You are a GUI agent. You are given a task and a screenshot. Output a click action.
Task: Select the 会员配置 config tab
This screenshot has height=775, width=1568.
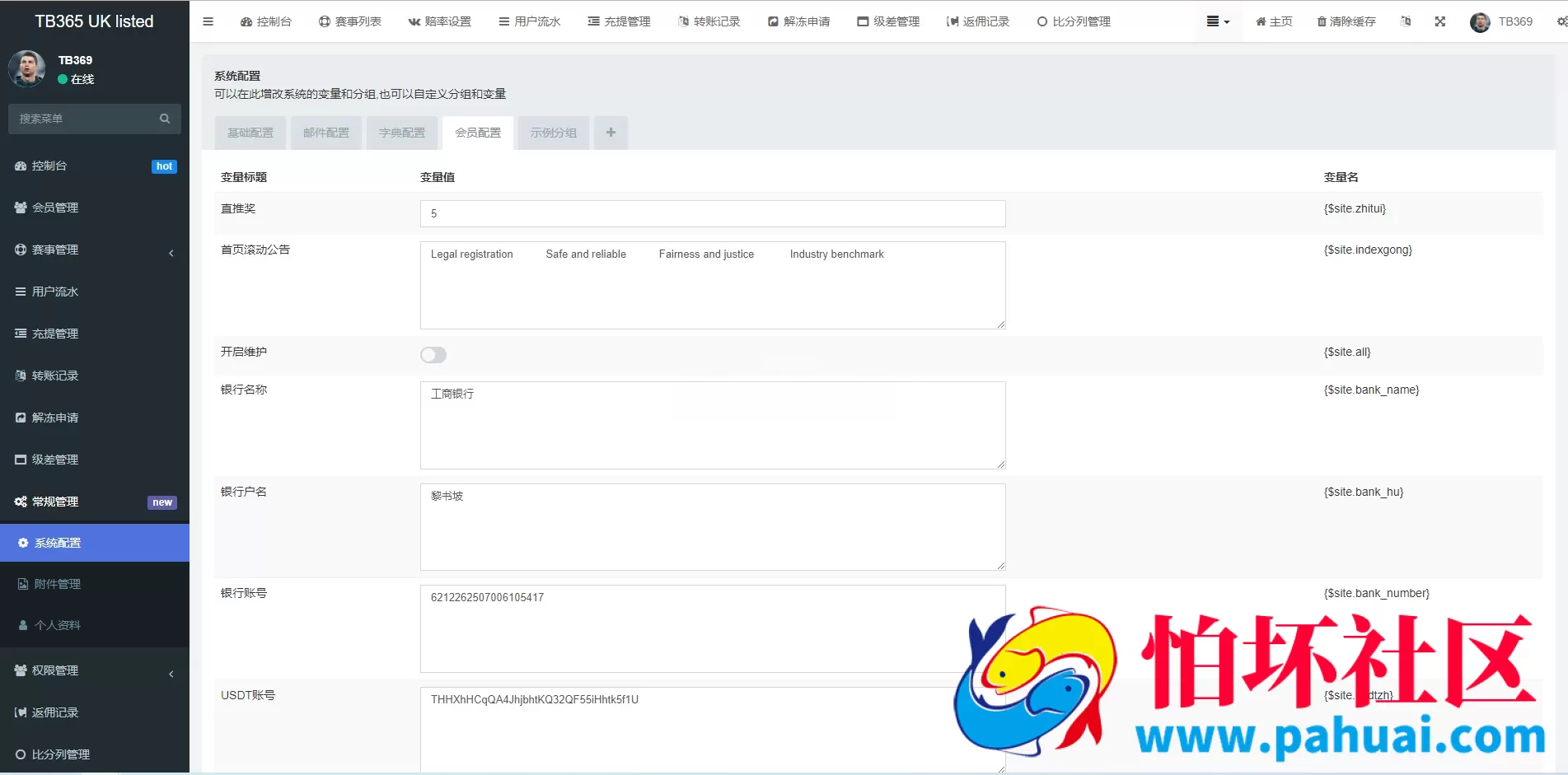coord(478,133)
